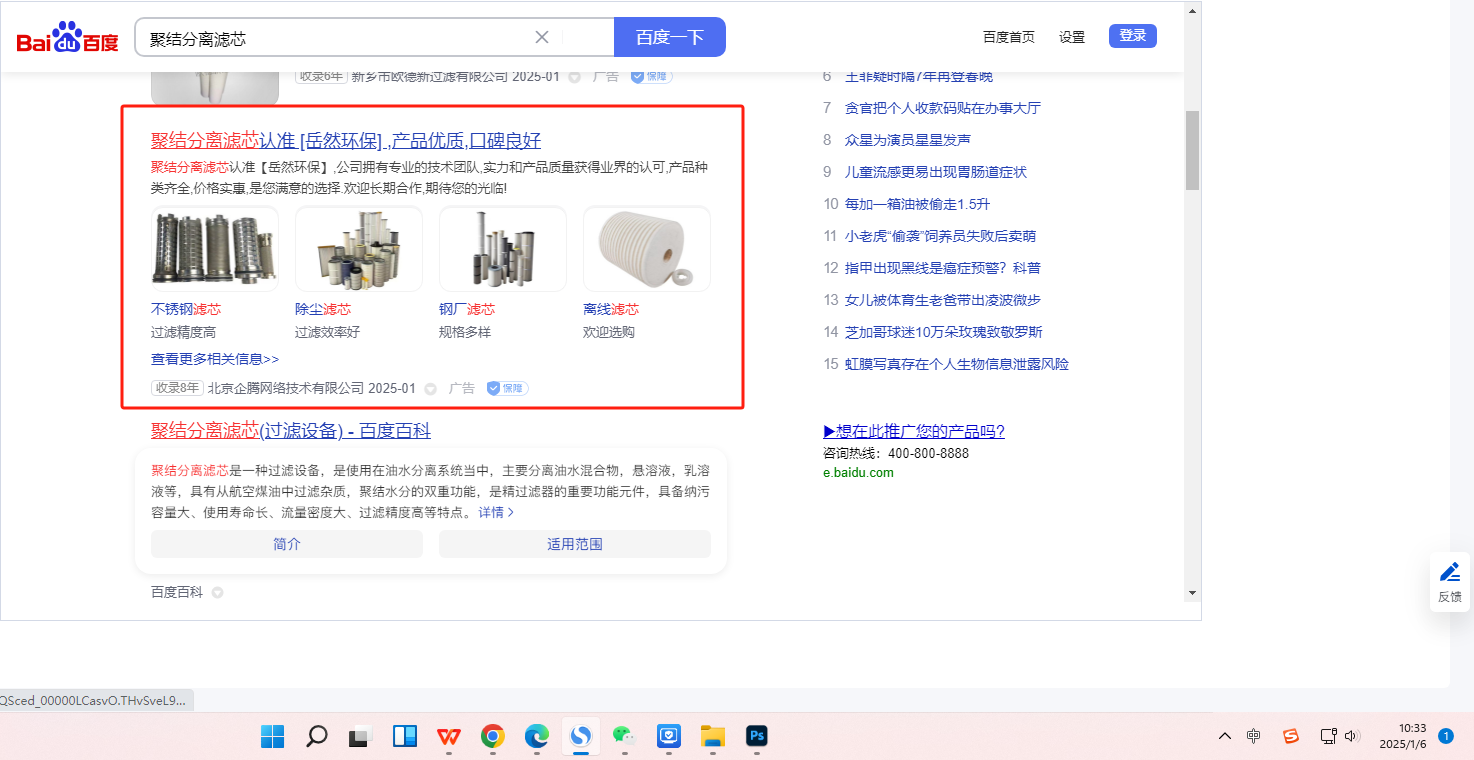Click the 保障 badge on the 北京企腾 ad
This screenshot has height=760, width=1474.
click(507, 388)
